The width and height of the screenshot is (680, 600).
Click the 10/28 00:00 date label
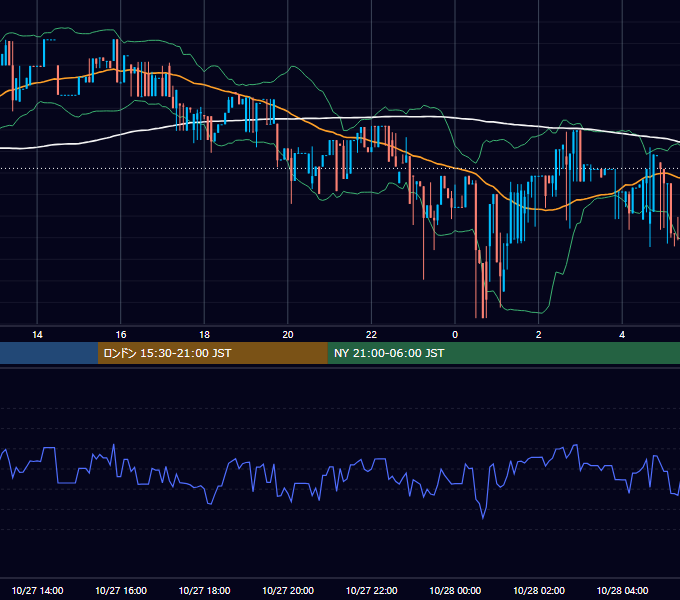[455, 590]
